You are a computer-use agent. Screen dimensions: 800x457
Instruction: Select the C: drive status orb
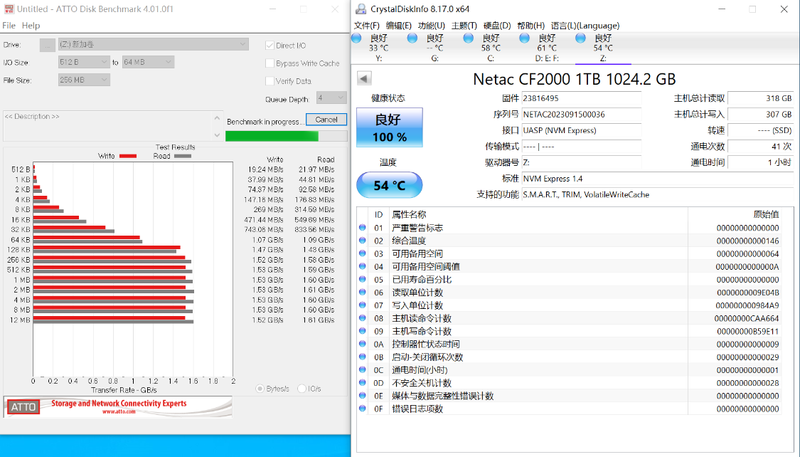point(468,38)
